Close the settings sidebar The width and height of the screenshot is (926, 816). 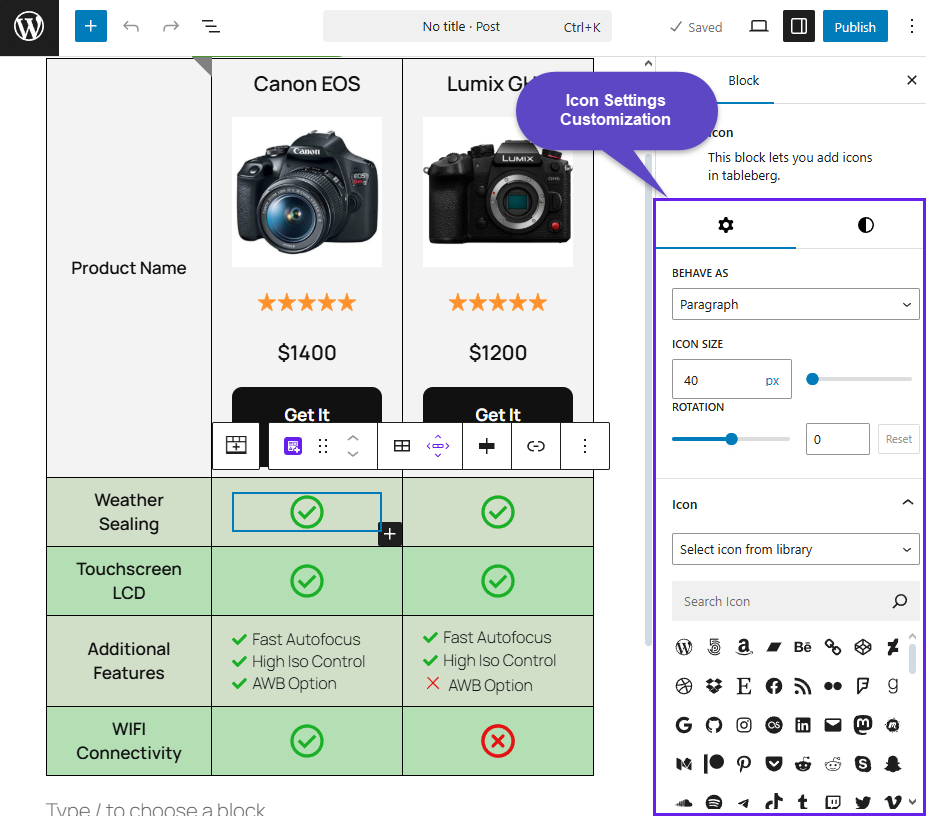pyautogui.click(x=911, y=80)
